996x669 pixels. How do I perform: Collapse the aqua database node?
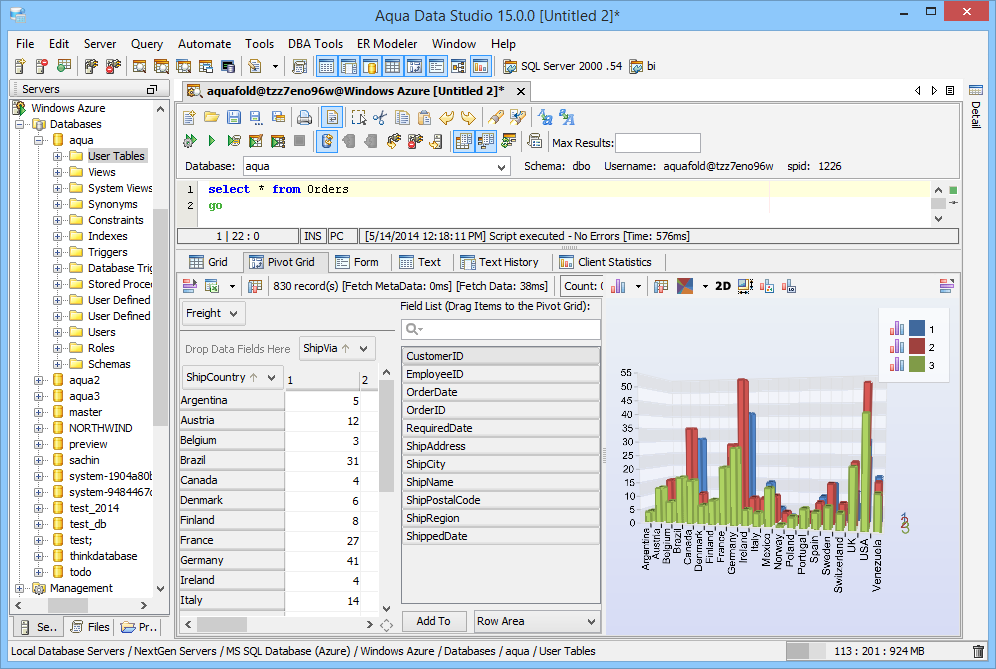[39, 140]
